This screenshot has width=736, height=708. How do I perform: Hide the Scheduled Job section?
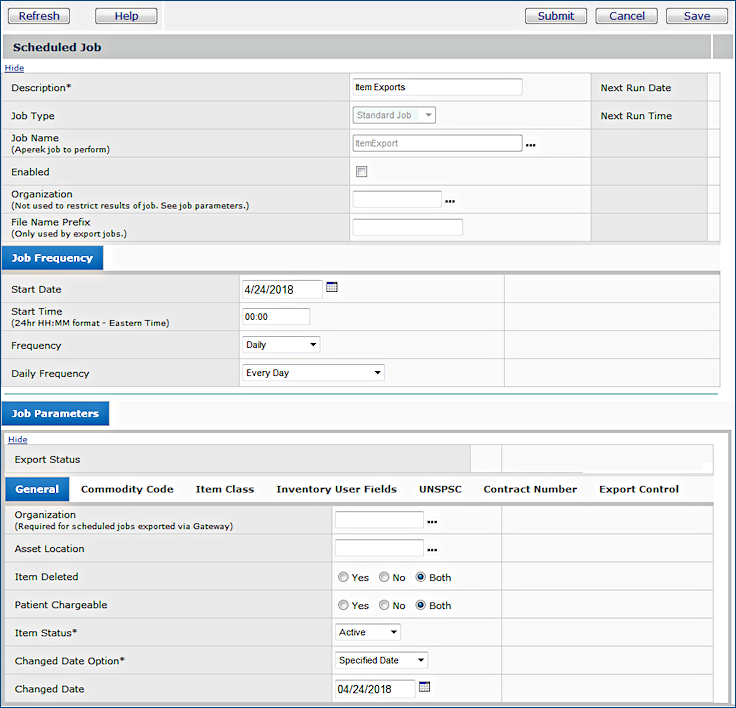click(x=14, y=68)
